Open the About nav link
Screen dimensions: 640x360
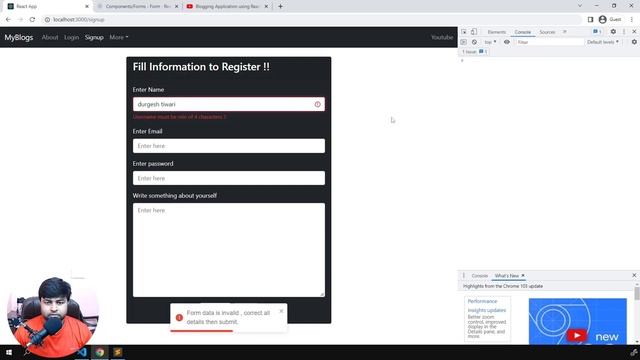50,37
